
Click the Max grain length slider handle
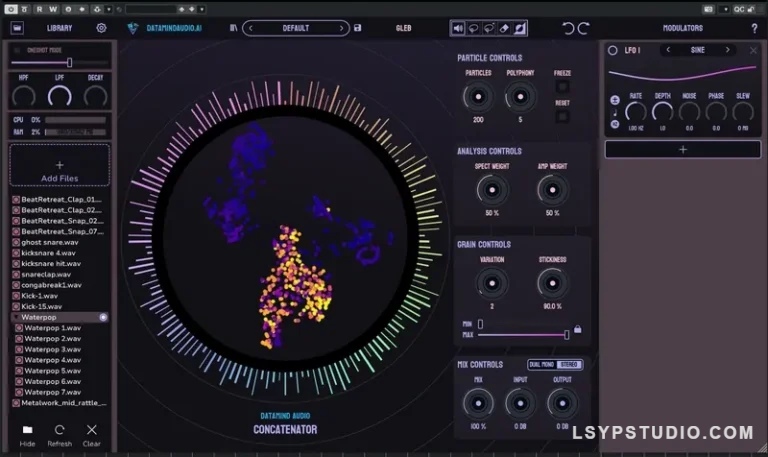[567, 335]
